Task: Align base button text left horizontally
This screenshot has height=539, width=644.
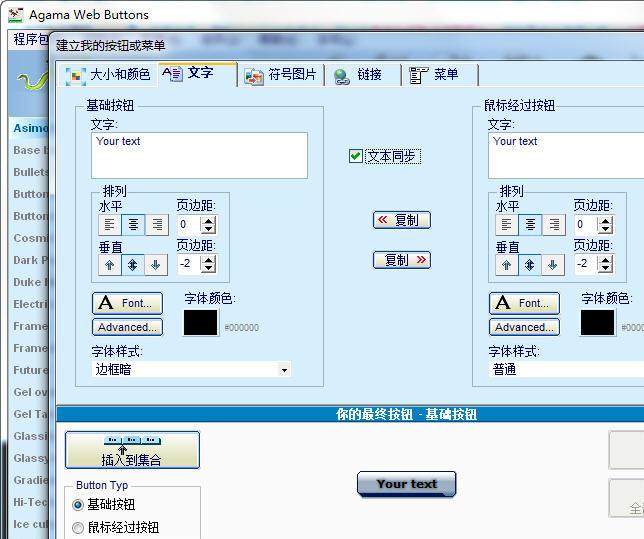Action: click(110, 225)
